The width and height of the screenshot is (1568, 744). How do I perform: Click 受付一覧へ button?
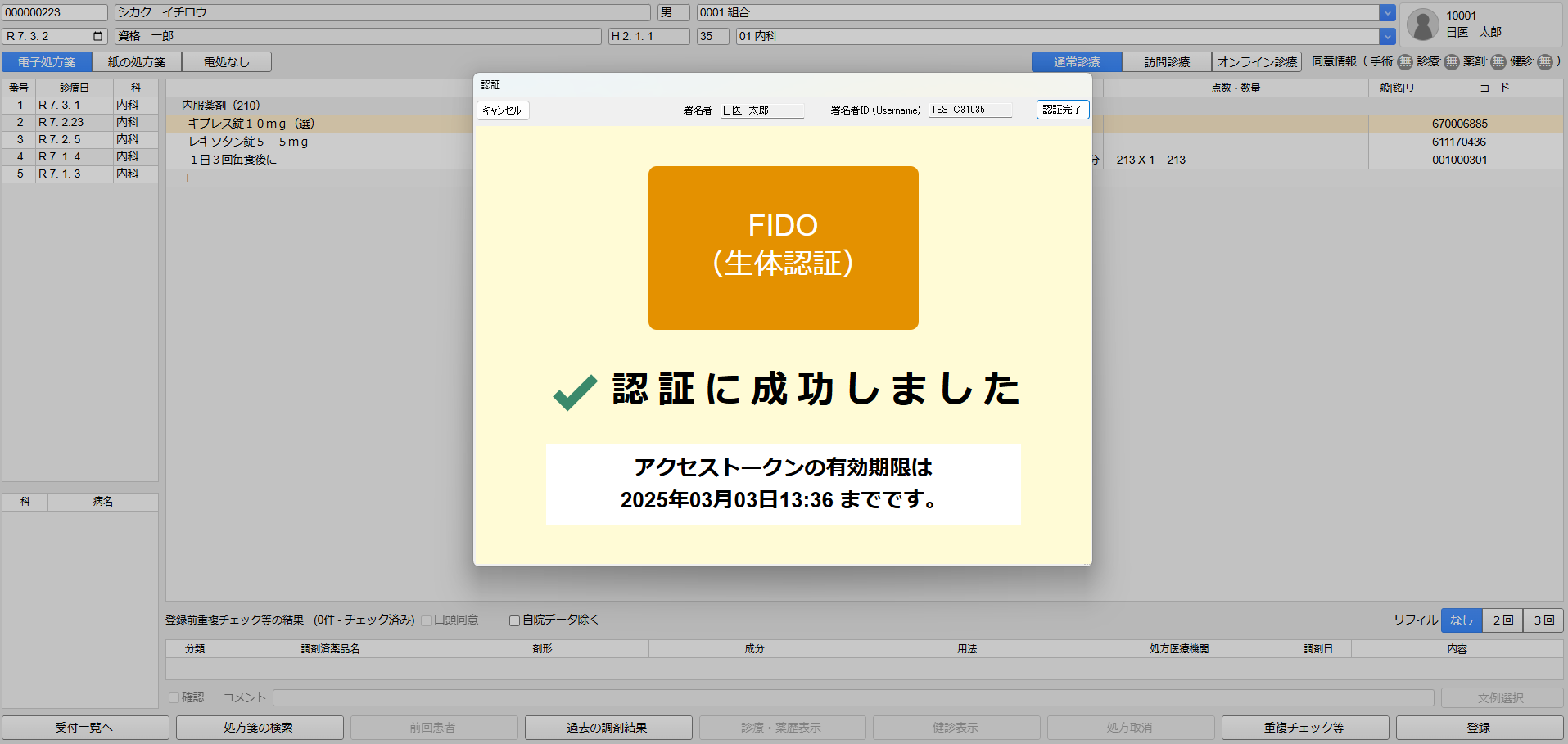(85, 728)
